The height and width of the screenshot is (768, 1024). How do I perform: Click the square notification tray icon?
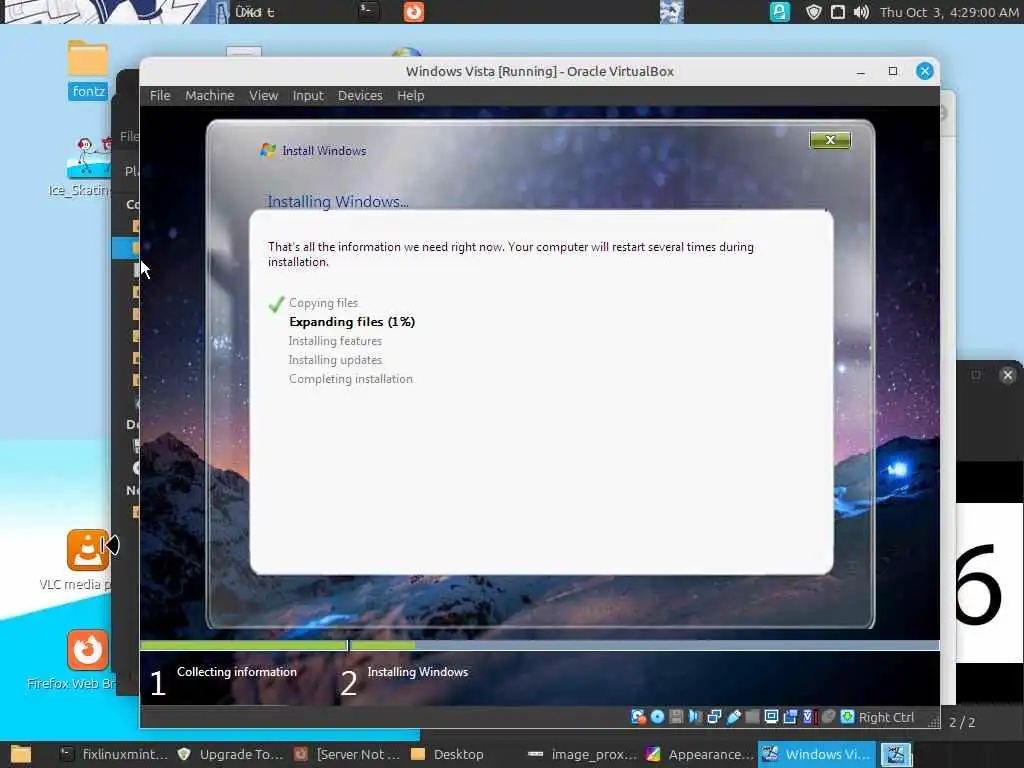pos(837,12)
